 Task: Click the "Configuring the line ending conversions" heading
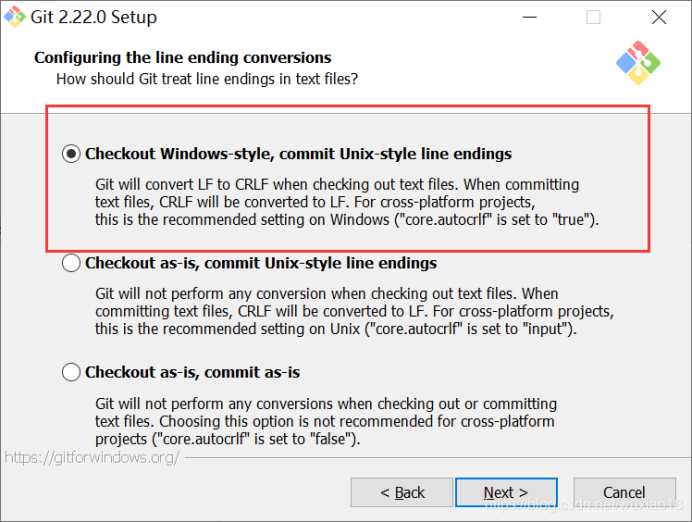[x=183, y=58]
